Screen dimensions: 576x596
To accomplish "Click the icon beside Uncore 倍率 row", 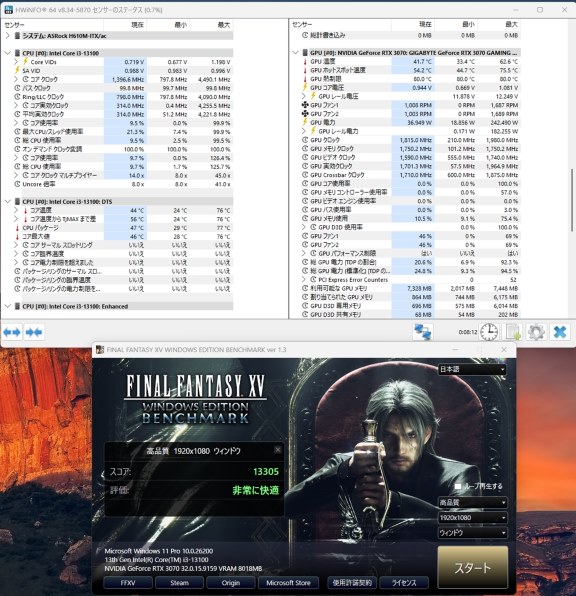I will (x=17, y=184).
